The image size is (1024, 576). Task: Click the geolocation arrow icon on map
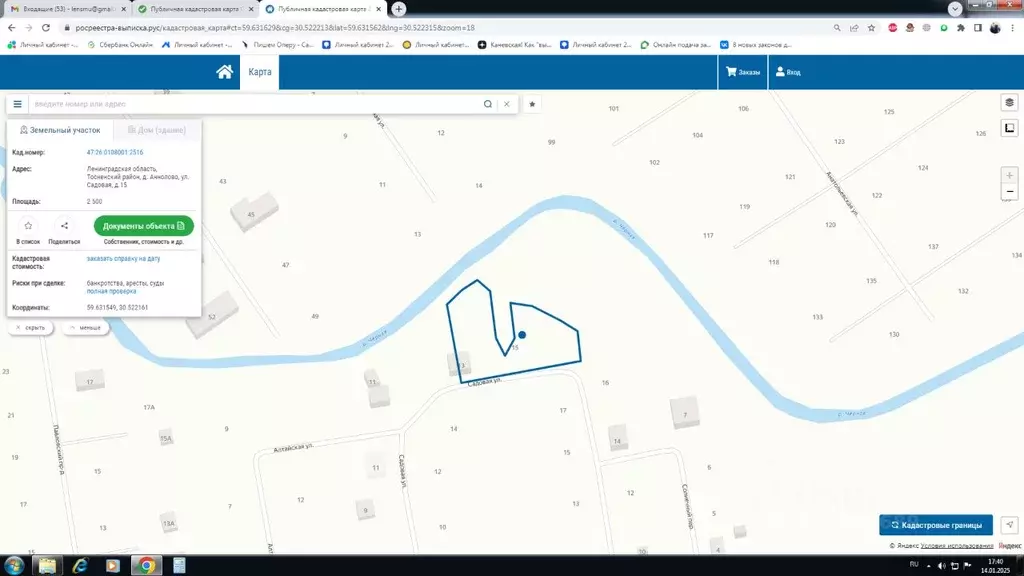1009,525
